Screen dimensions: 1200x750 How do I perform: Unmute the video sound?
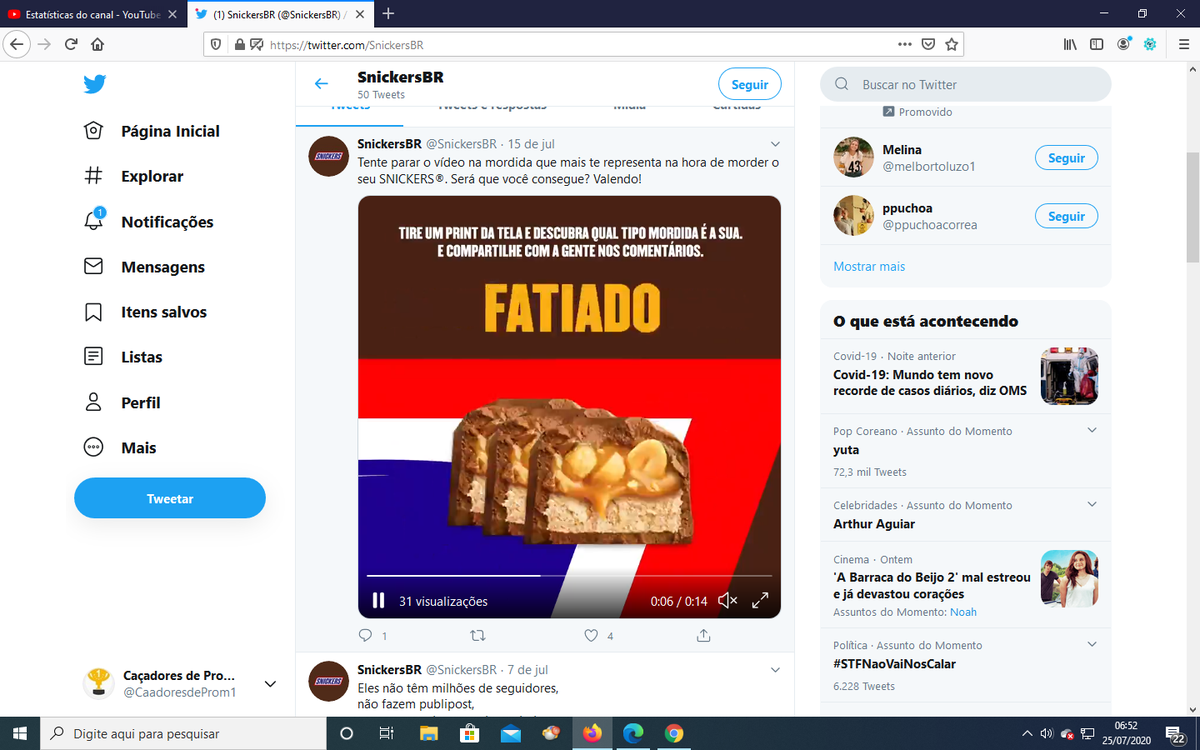pyautogui.click(x=728, y=601)
